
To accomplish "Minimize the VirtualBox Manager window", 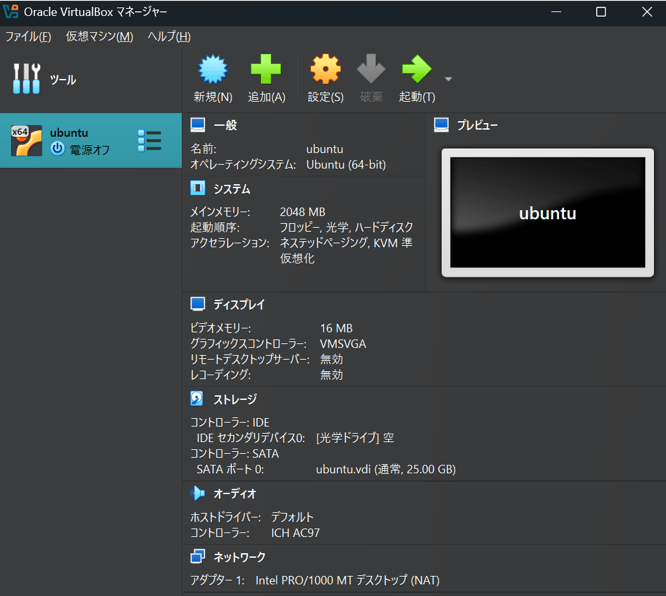I will click(556, 12).
